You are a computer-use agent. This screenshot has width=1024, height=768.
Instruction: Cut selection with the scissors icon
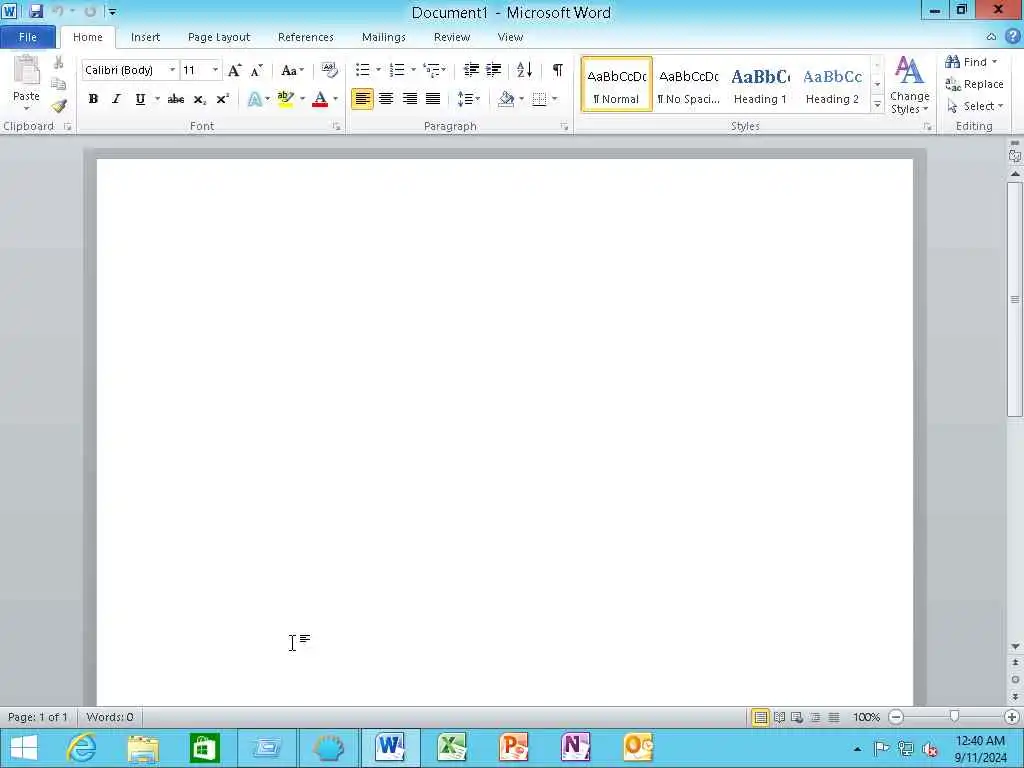pos(59,63)
